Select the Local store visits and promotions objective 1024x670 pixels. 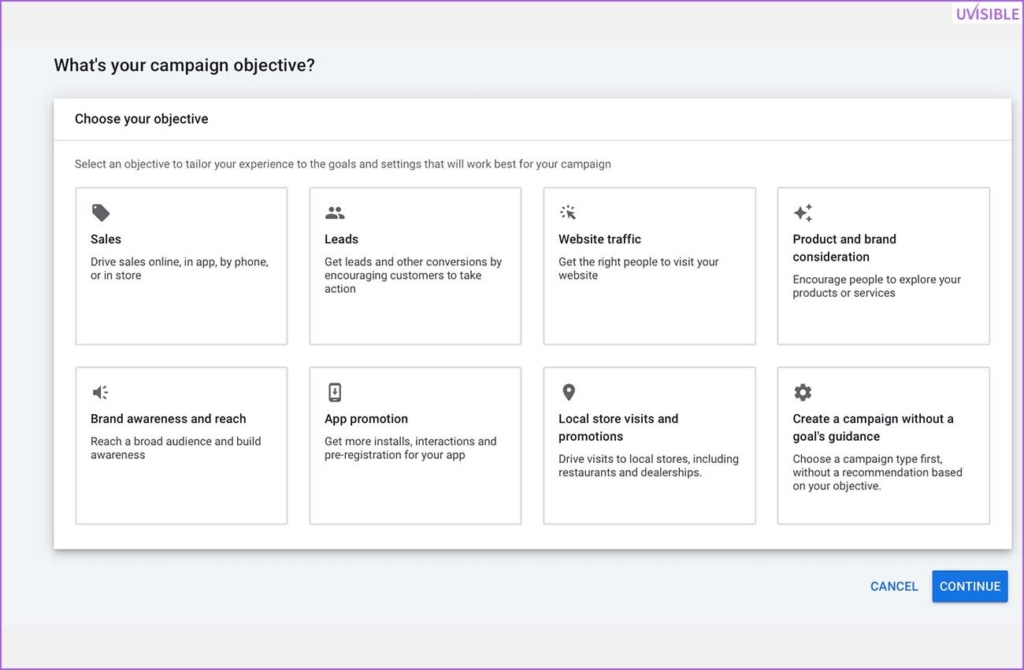coord(649,445)
